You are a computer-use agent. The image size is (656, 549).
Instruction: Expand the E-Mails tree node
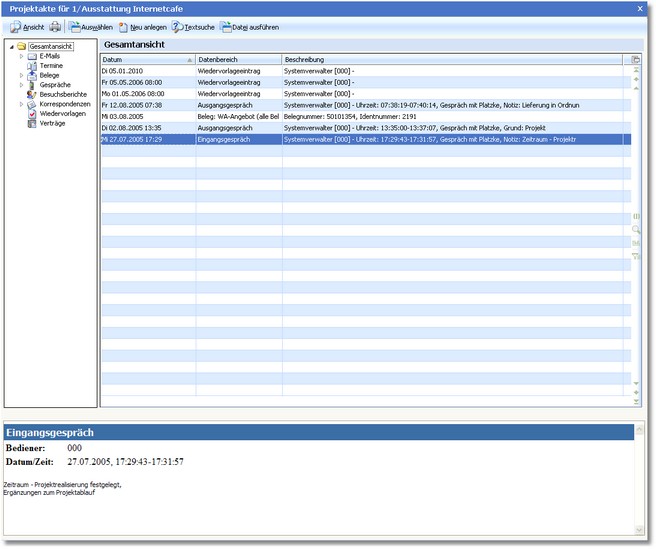(21, 56)
